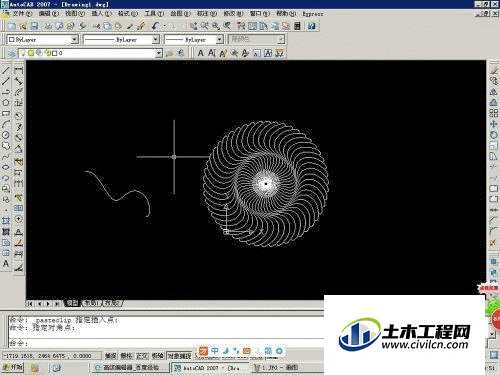Expand the ByLayer lineweight dropdown
The image size is (500, 375).
[x=220, y=39]
